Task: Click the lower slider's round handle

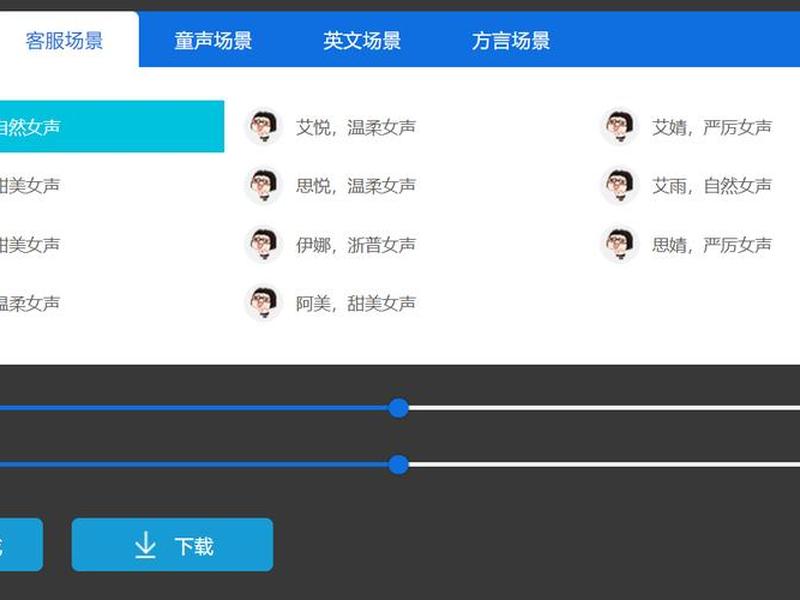Action: 398,465
